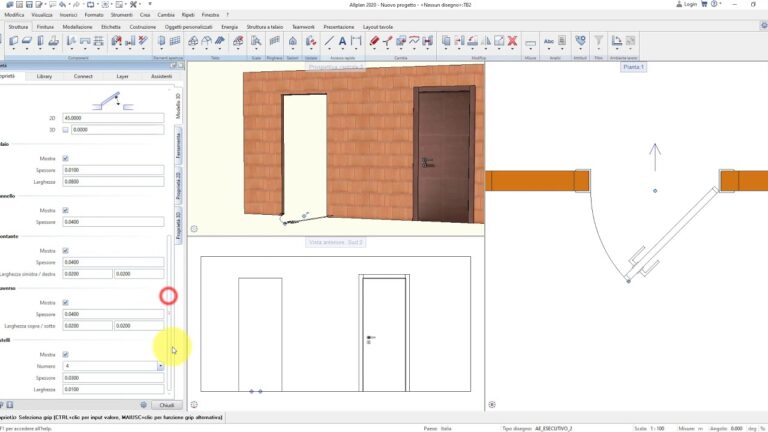Select the Wall tool in Componenti
The width and height of the screenshot is (768, 432).
14,41
